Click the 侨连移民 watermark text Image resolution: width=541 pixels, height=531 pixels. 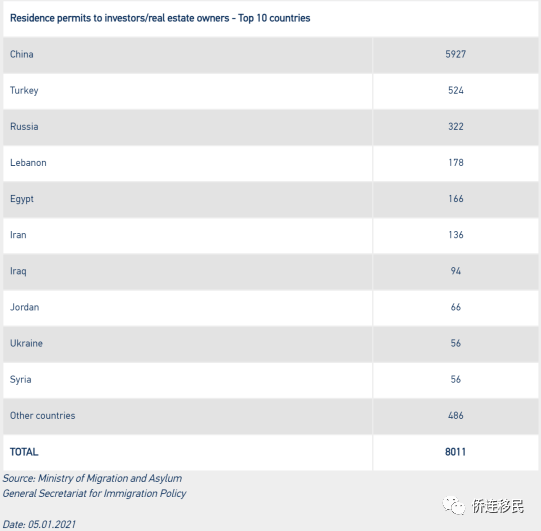click(498, 507)
